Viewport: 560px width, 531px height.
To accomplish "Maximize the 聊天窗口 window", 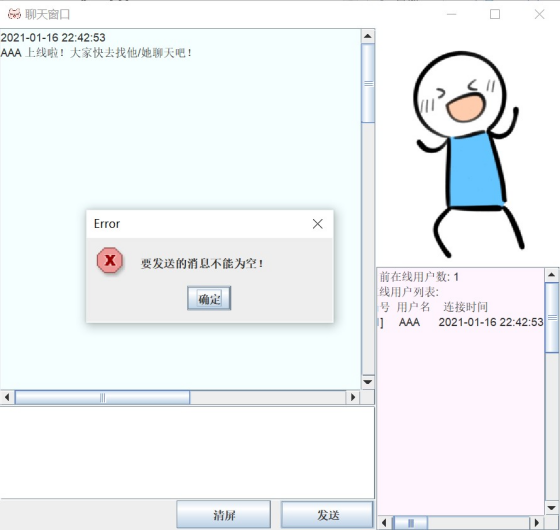I will tap(495, 14).
